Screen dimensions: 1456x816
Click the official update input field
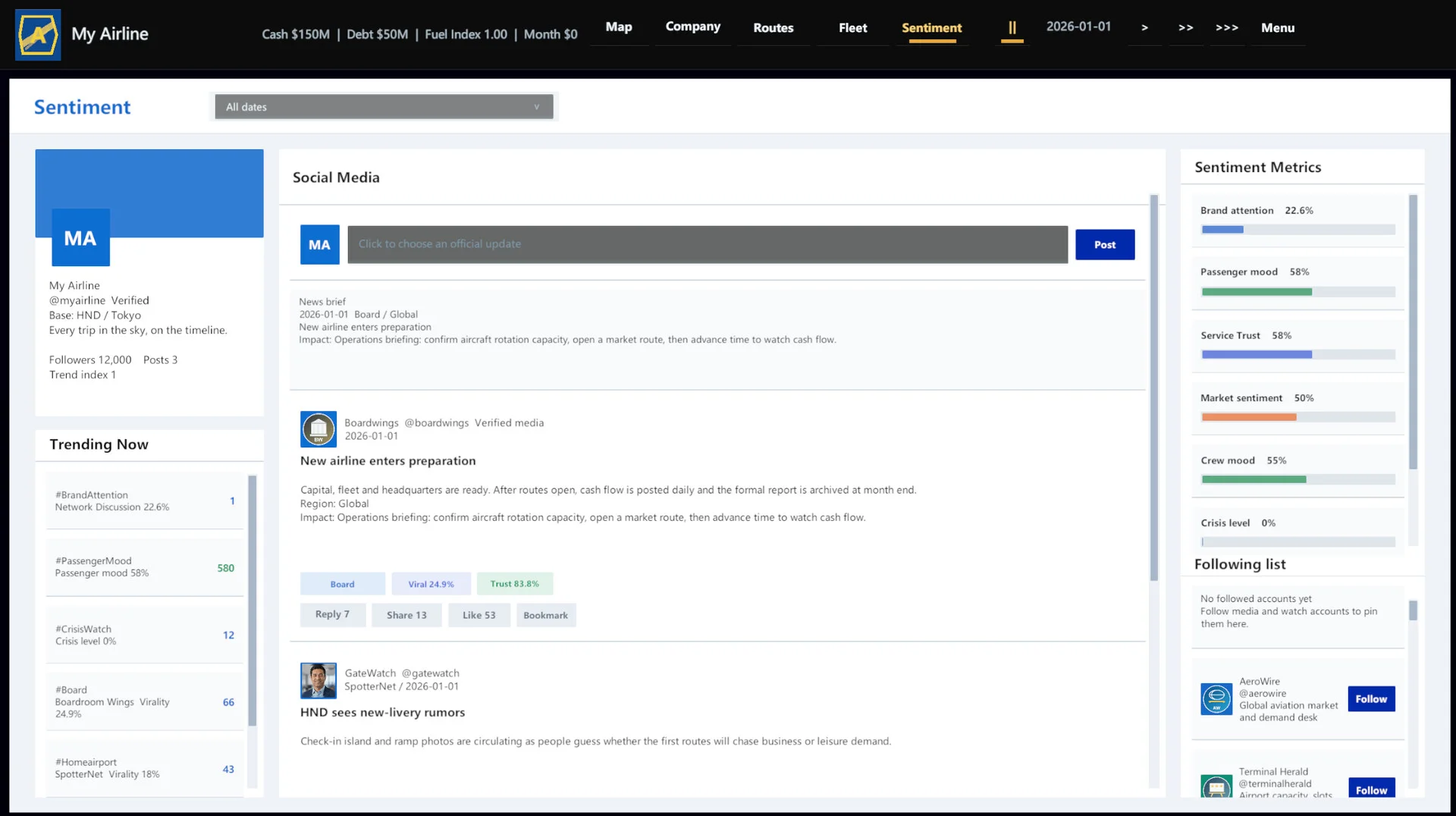[708, 244]
